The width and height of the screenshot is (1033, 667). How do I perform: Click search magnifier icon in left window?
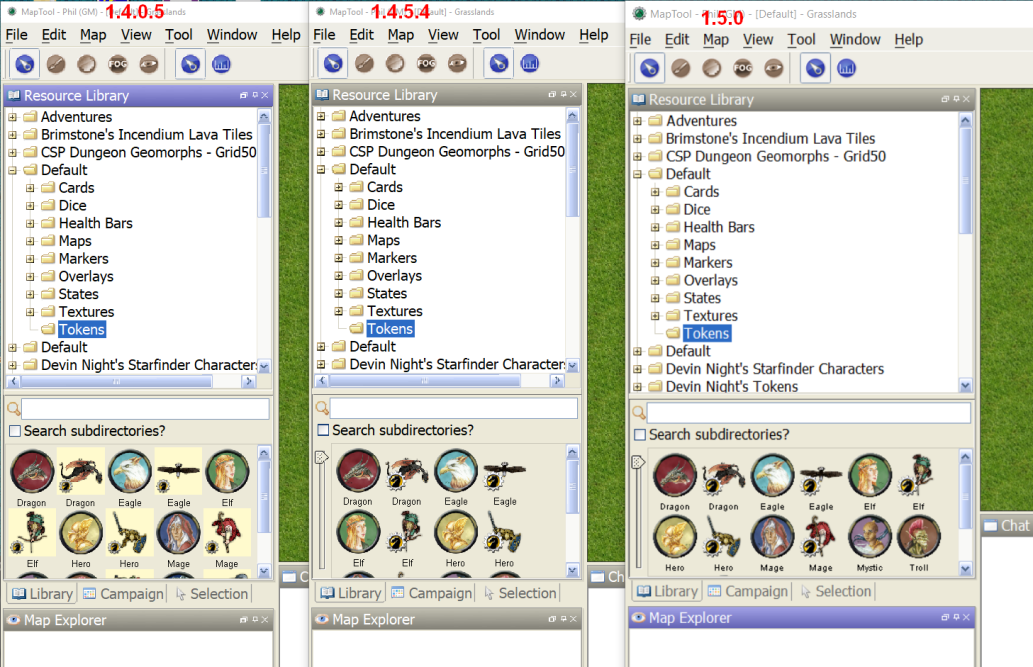[x=13, y=409]
